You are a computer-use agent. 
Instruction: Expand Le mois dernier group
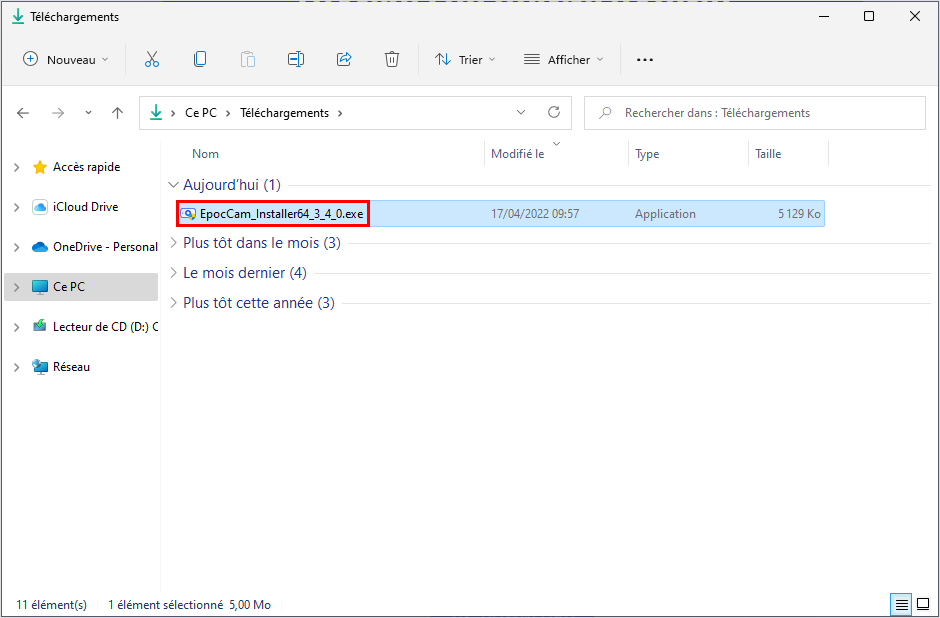(x=173, y=273)
